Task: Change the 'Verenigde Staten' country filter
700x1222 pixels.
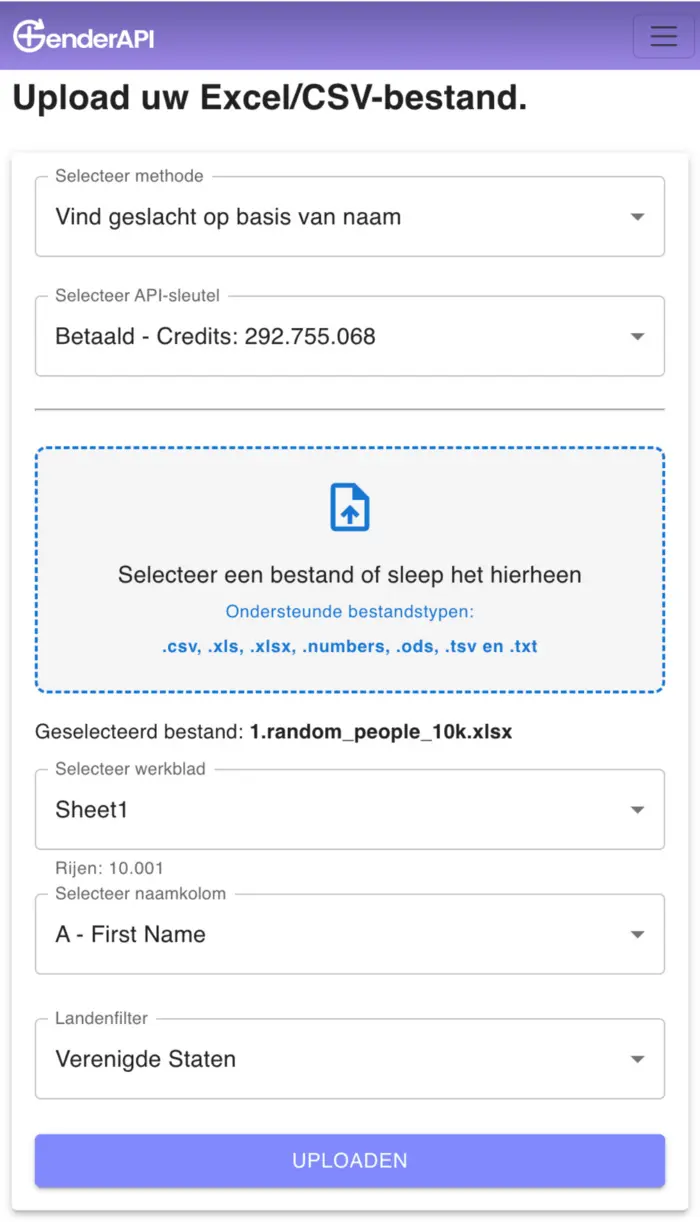Action: [x=330, y=1059]
